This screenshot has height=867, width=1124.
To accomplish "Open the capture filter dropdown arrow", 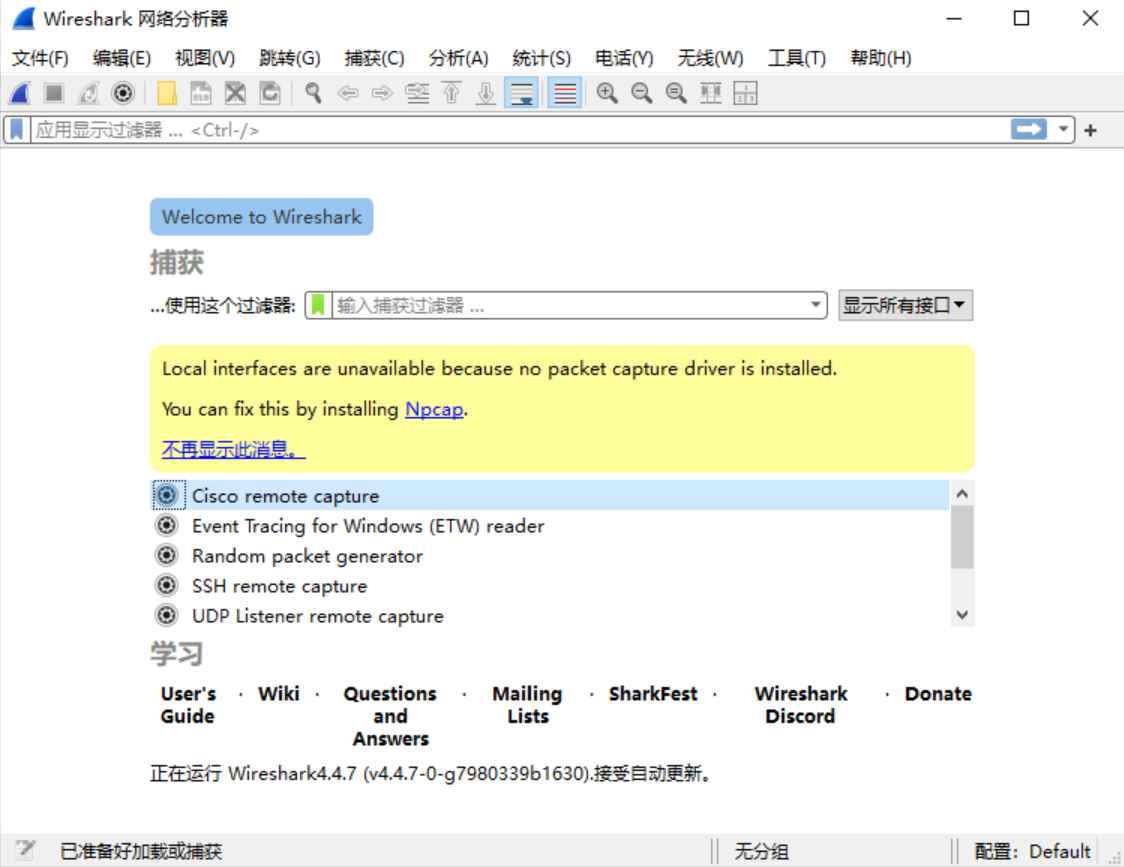I will click(x=814, y=305).
